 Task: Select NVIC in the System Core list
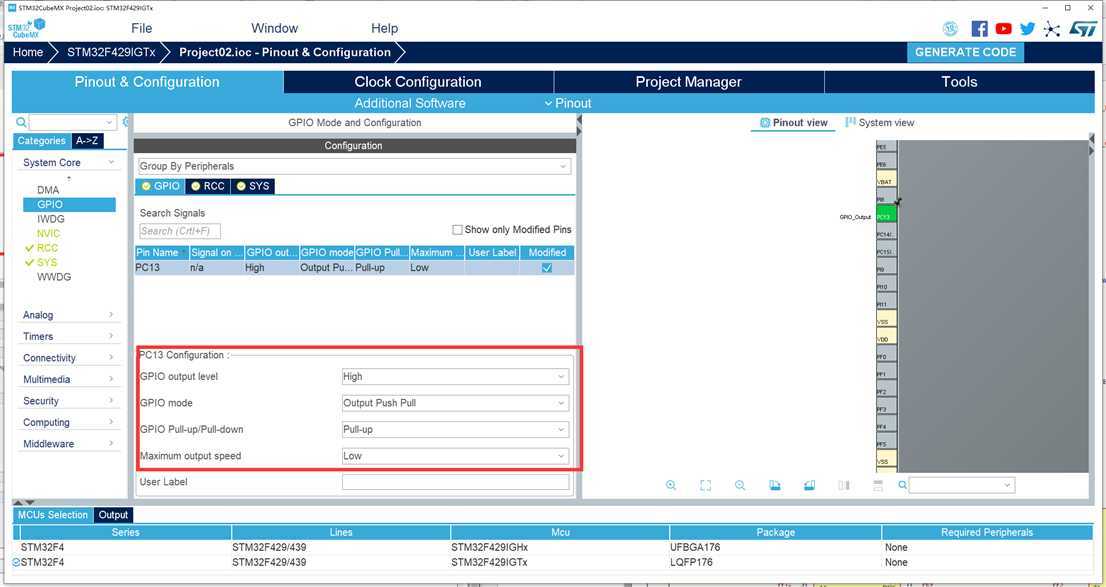pyautogui.click(x=49, y=234)
